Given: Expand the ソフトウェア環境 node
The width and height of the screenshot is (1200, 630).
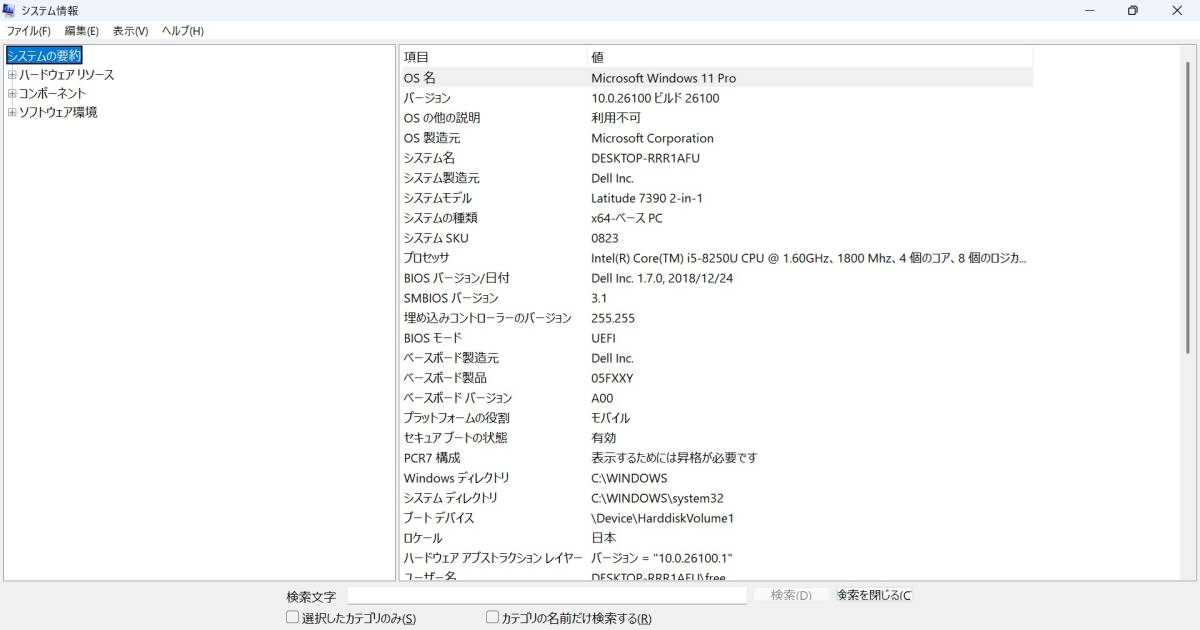Looking at the screenshot, I should (x=12, y=113).
